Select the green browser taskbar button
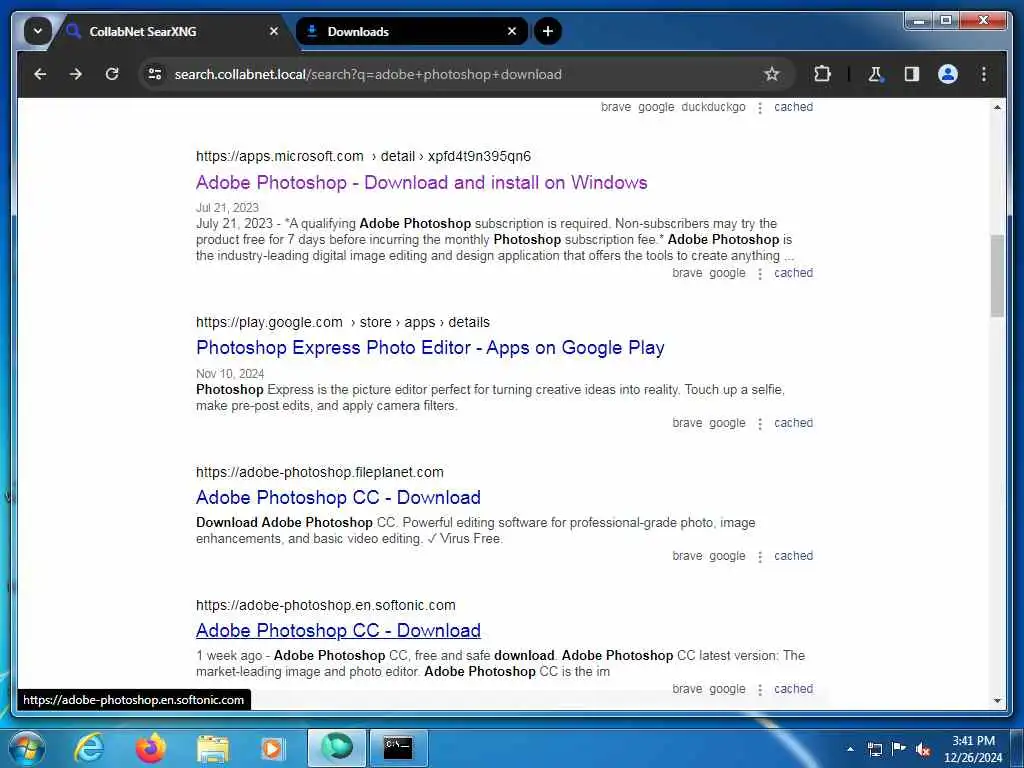Viewport: 1024px width, 768px height. click(x=336, y=748)
